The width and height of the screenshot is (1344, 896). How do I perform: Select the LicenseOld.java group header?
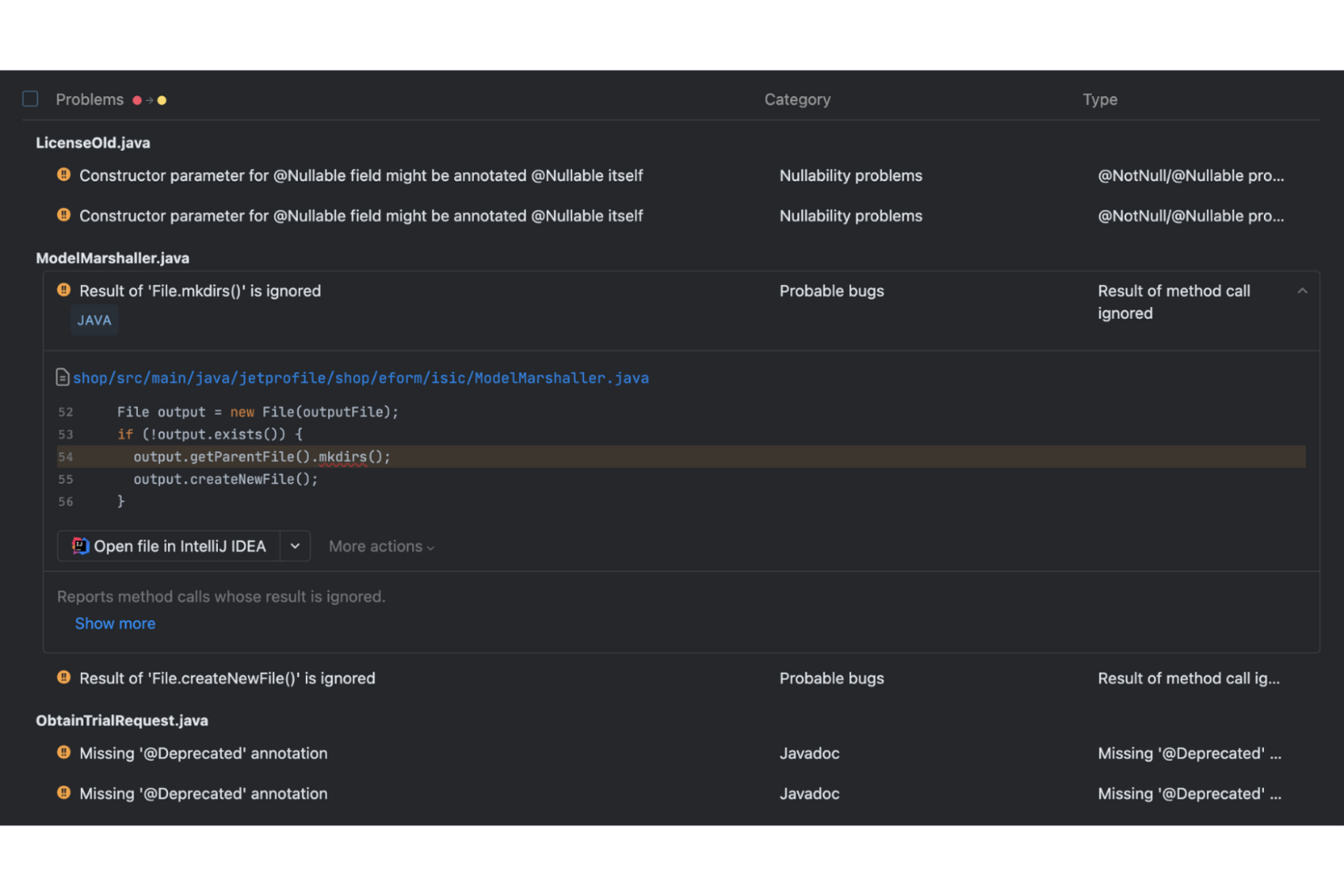pyautogui.click(x=94, y=143)
